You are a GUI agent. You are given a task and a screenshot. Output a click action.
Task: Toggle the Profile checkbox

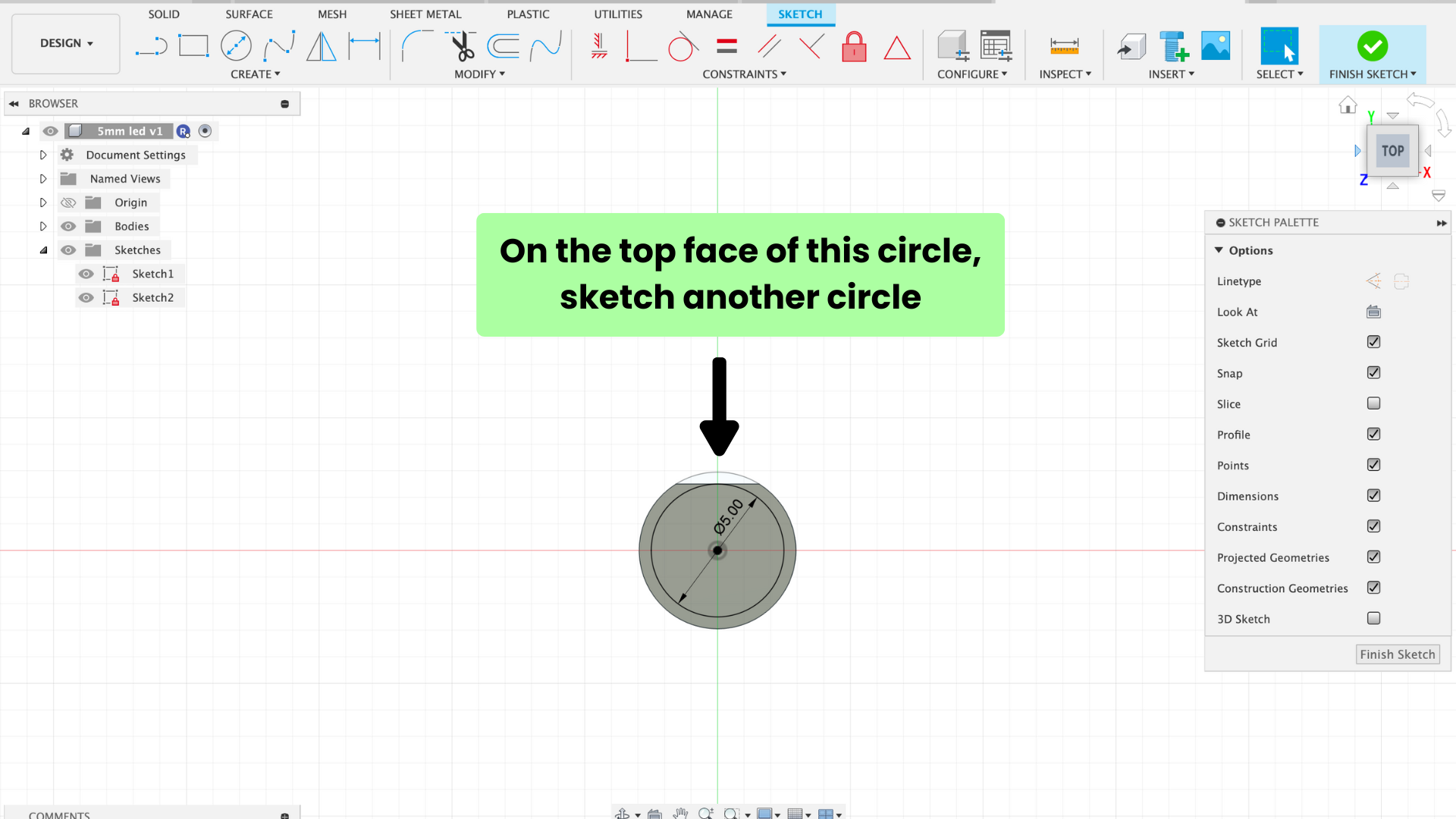point(1373,434)
